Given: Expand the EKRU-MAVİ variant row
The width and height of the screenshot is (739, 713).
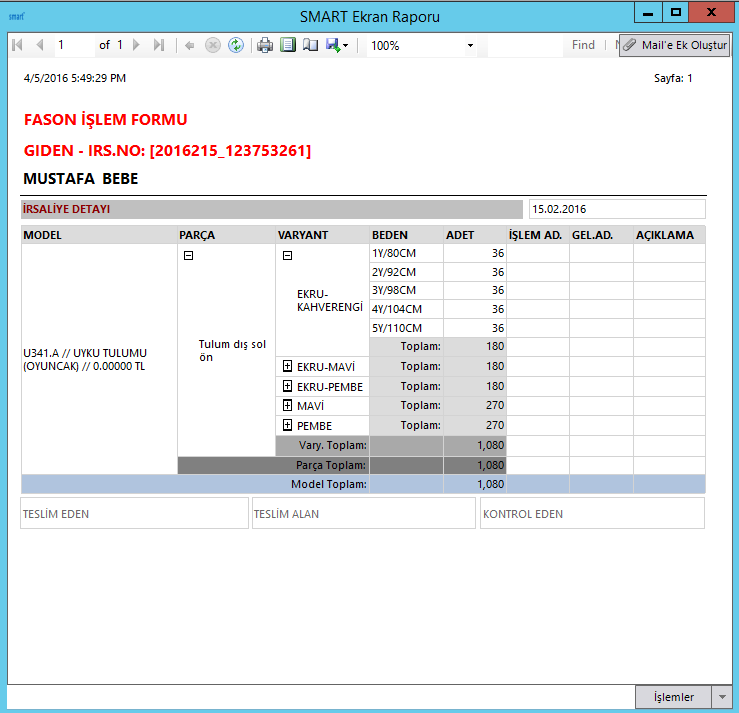Looking at the screenshot, I should (x=287, y=367).
